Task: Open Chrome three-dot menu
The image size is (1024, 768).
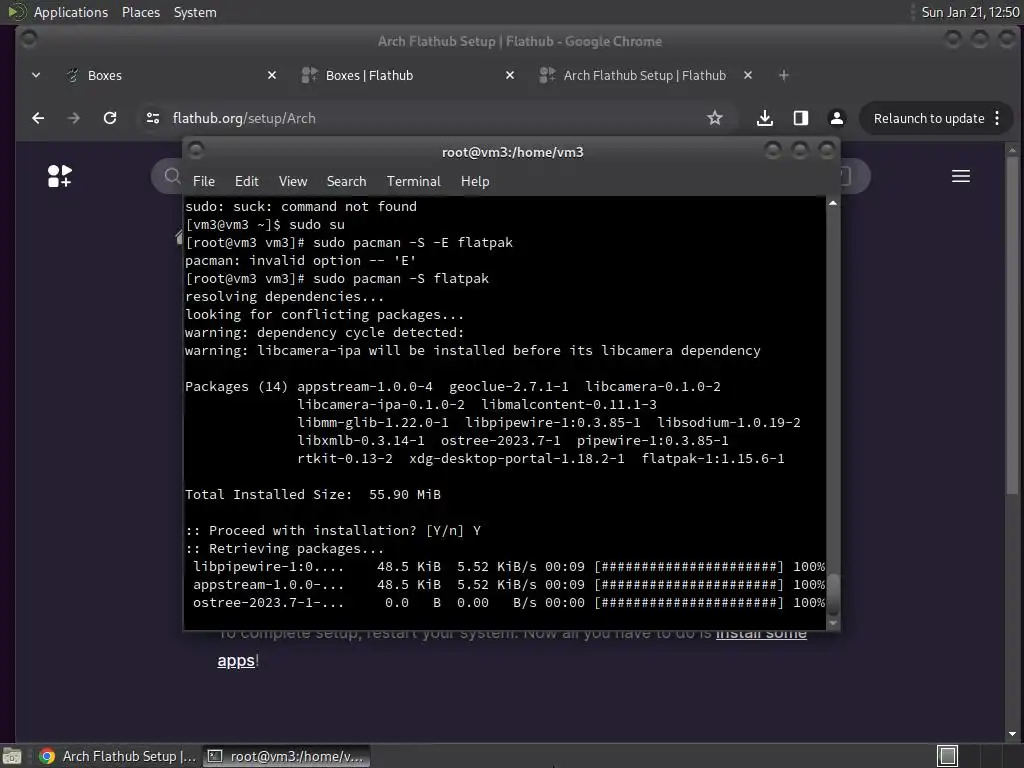Action: 997,118
